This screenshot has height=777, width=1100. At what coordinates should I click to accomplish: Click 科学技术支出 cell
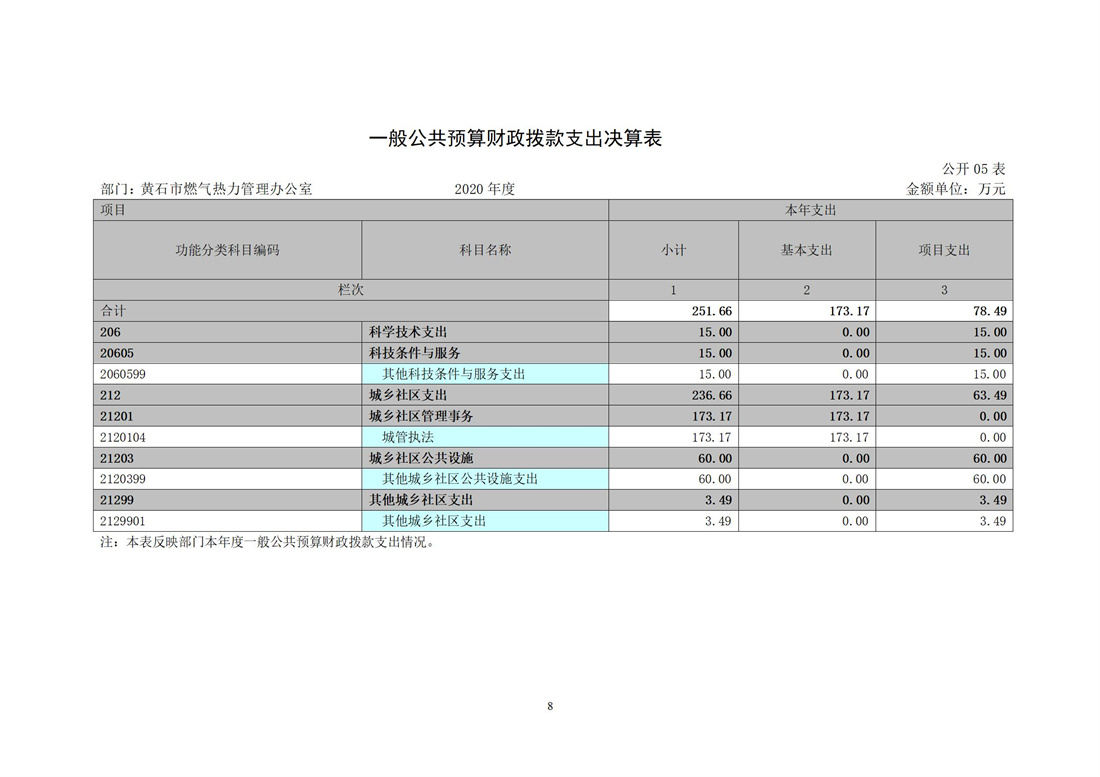(x=485, y=332)
